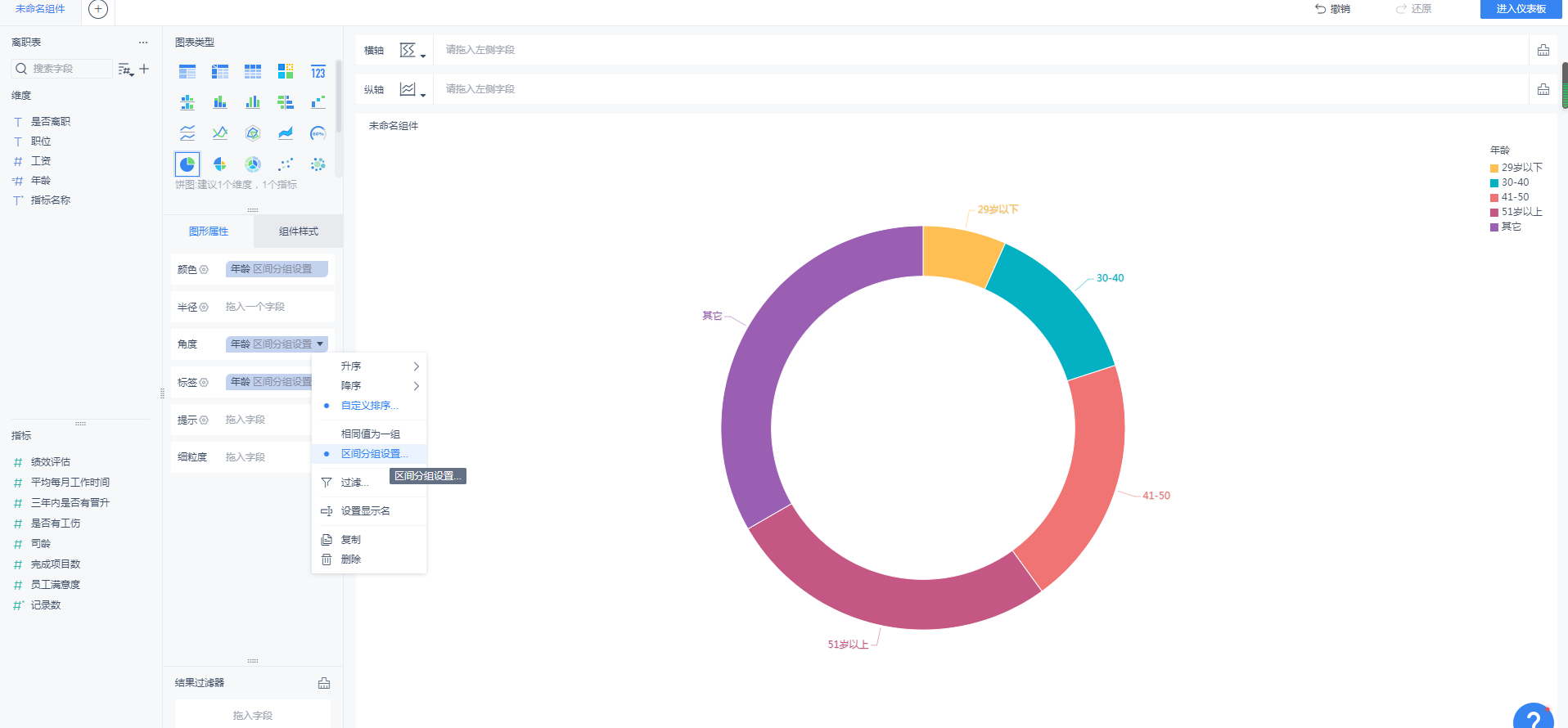This screenshot has width=1568, height=728.
Task: Toggle the 30-40 legend color swatch
Action: click(x=1494, y=183)
